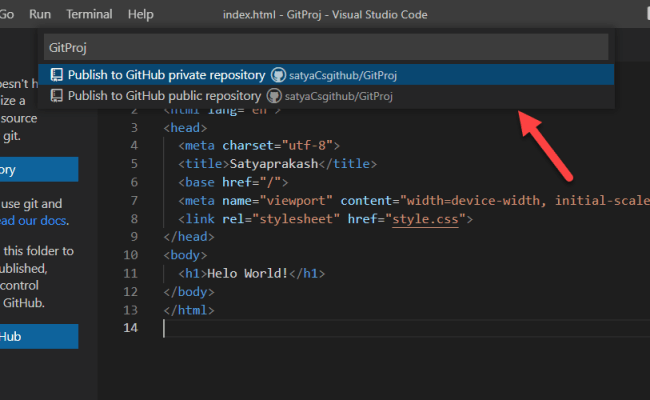Click the closing </body> tag on line 12
Image resolution: width=650 pixels, height=400 pixels.
pyautogui.click(x=189, y=292)
